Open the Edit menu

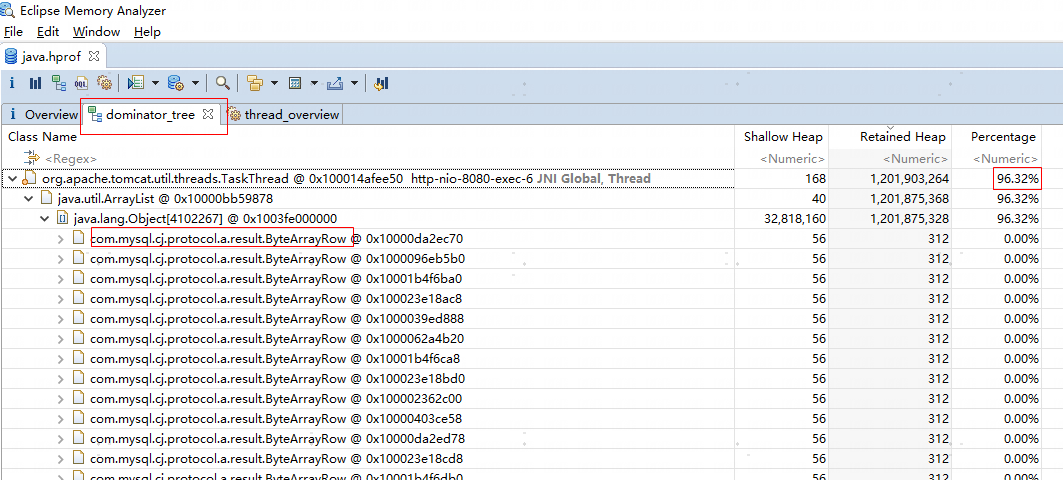coord(48,32)
